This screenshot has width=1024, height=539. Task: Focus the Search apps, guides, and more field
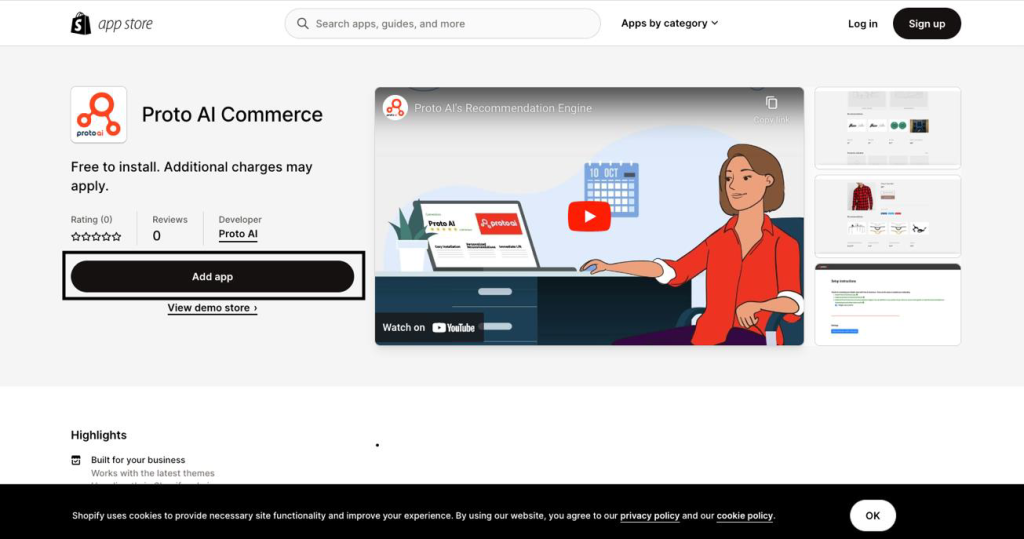(442, 24)
